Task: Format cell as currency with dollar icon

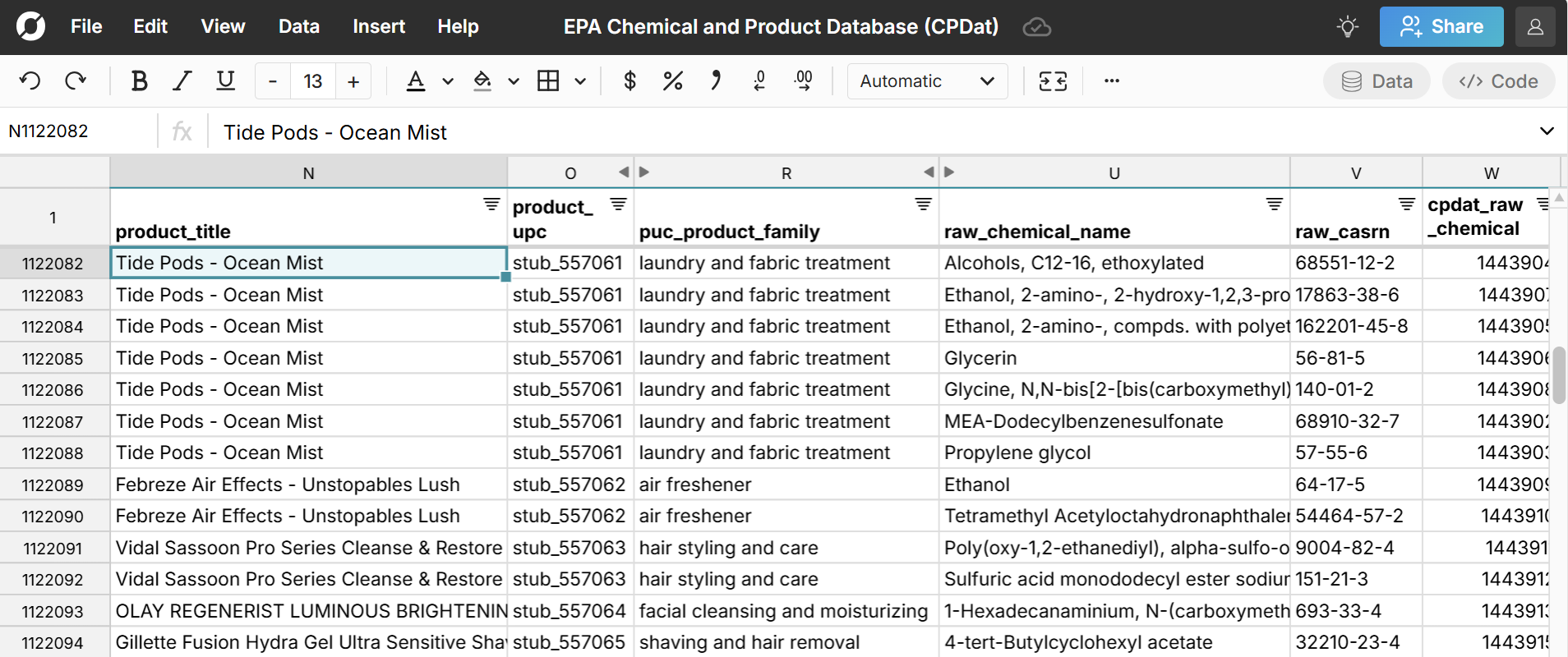Action: [630, 80]
